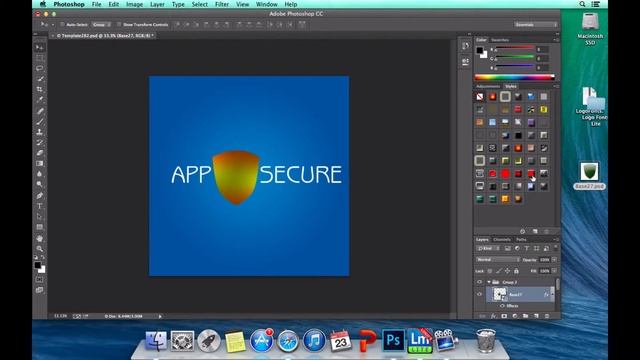Open the Image menu
Image resolution: width=640 pixels, height=360 pixels.
[x=134, y=4]
